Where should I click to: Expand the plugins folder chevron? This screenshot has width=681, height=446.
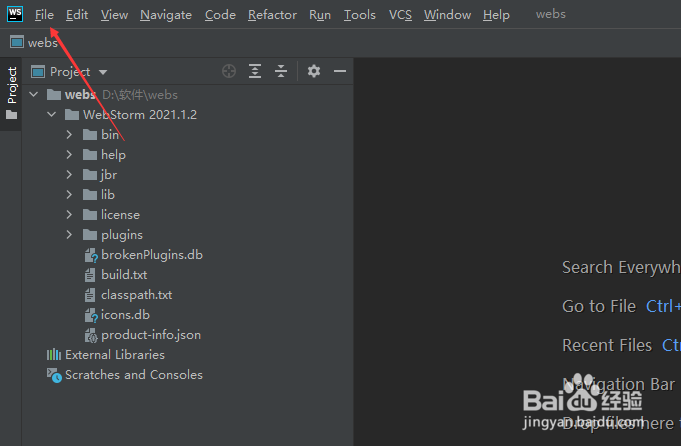(69, 235)
